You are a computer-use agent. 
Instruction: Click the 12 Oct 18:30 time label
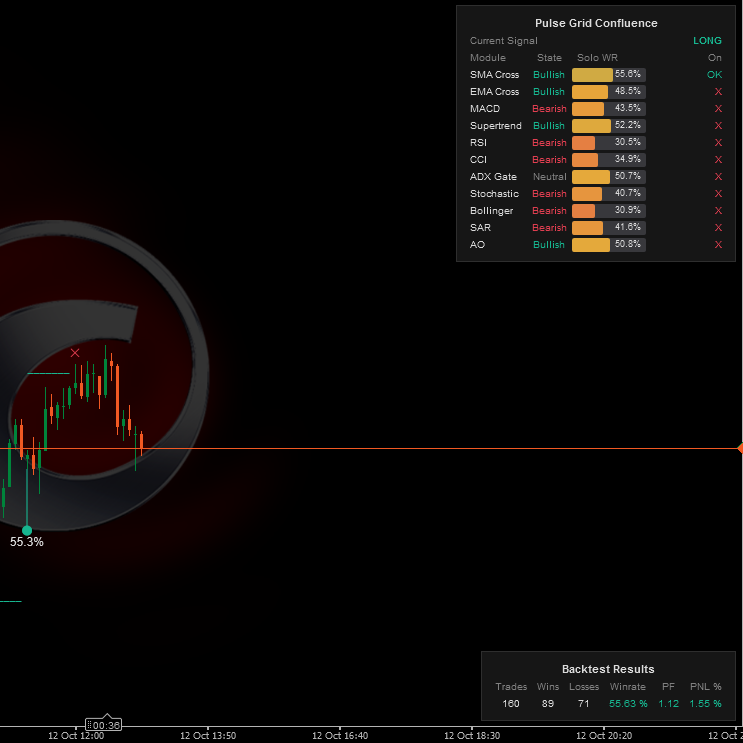[x=472, y=736]
